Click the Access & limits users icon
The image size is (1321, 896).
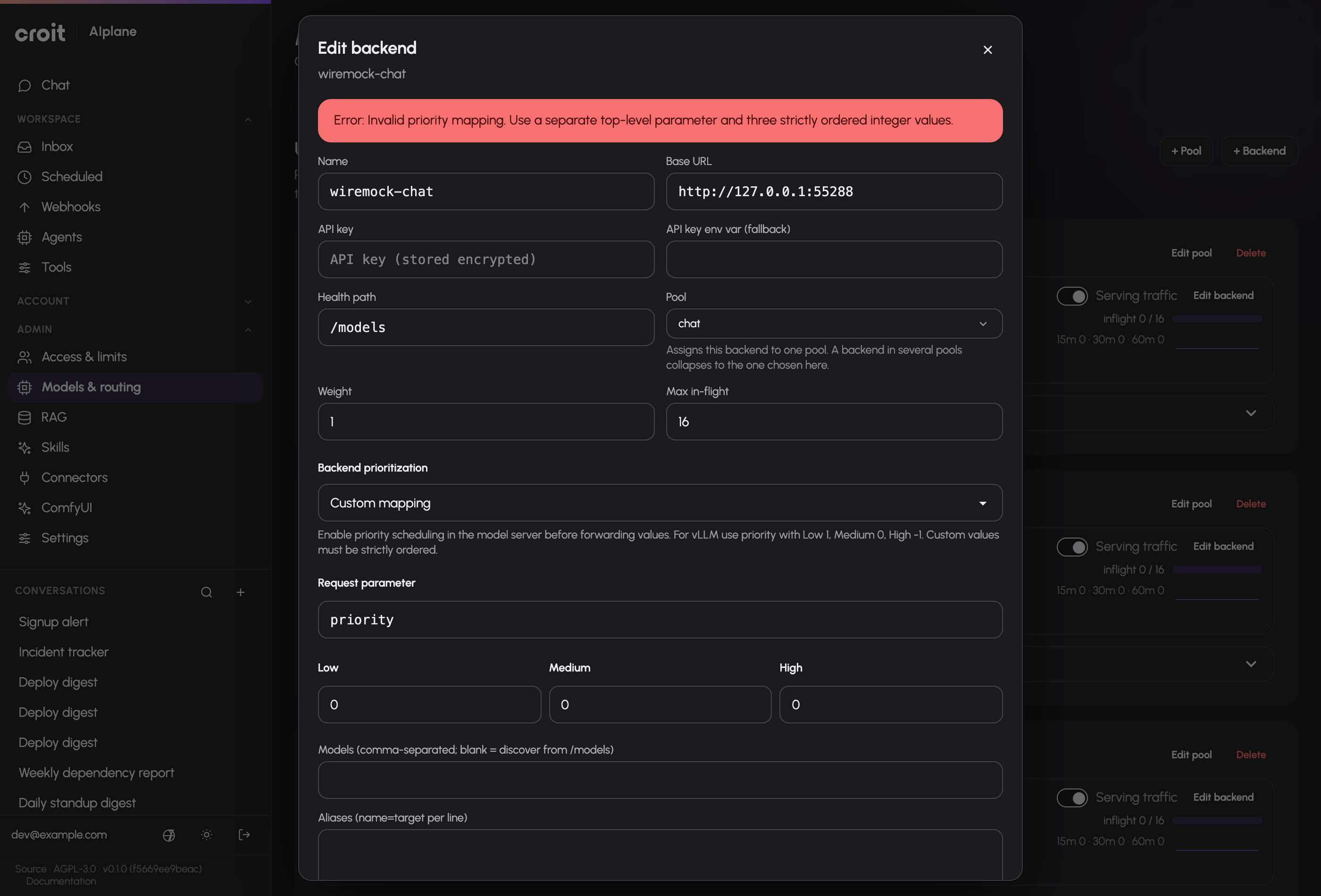pyautogui.click(x=24, y=357)
